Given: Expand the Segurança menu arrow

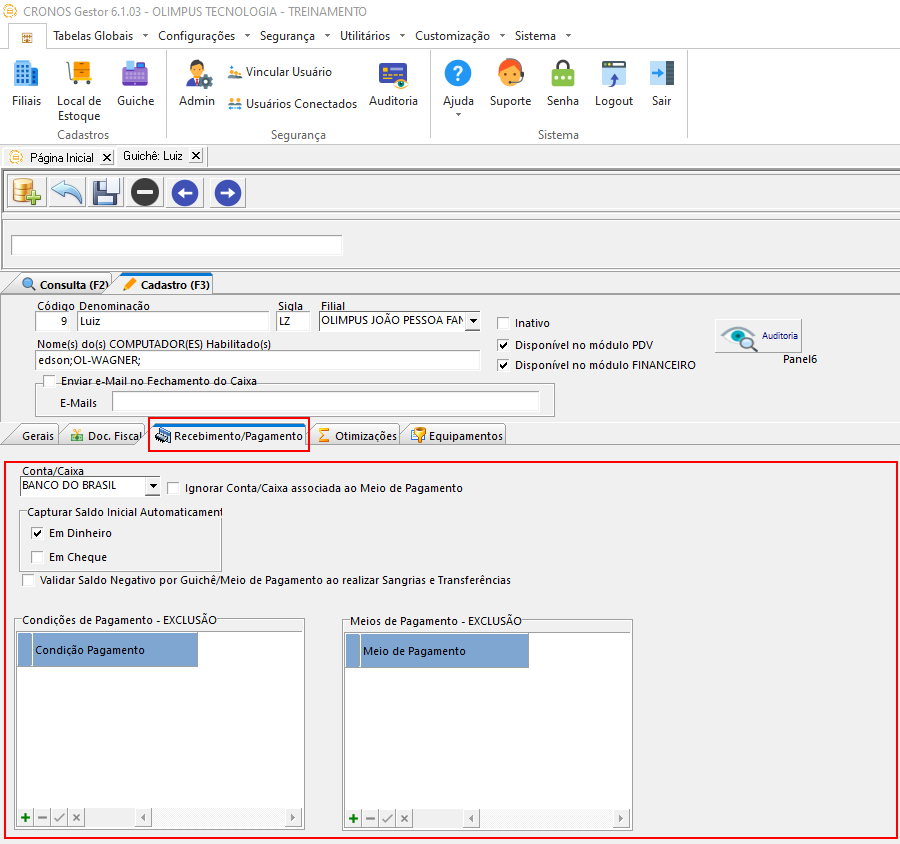Looking at the screenshot, I should [x=327, y=36].
